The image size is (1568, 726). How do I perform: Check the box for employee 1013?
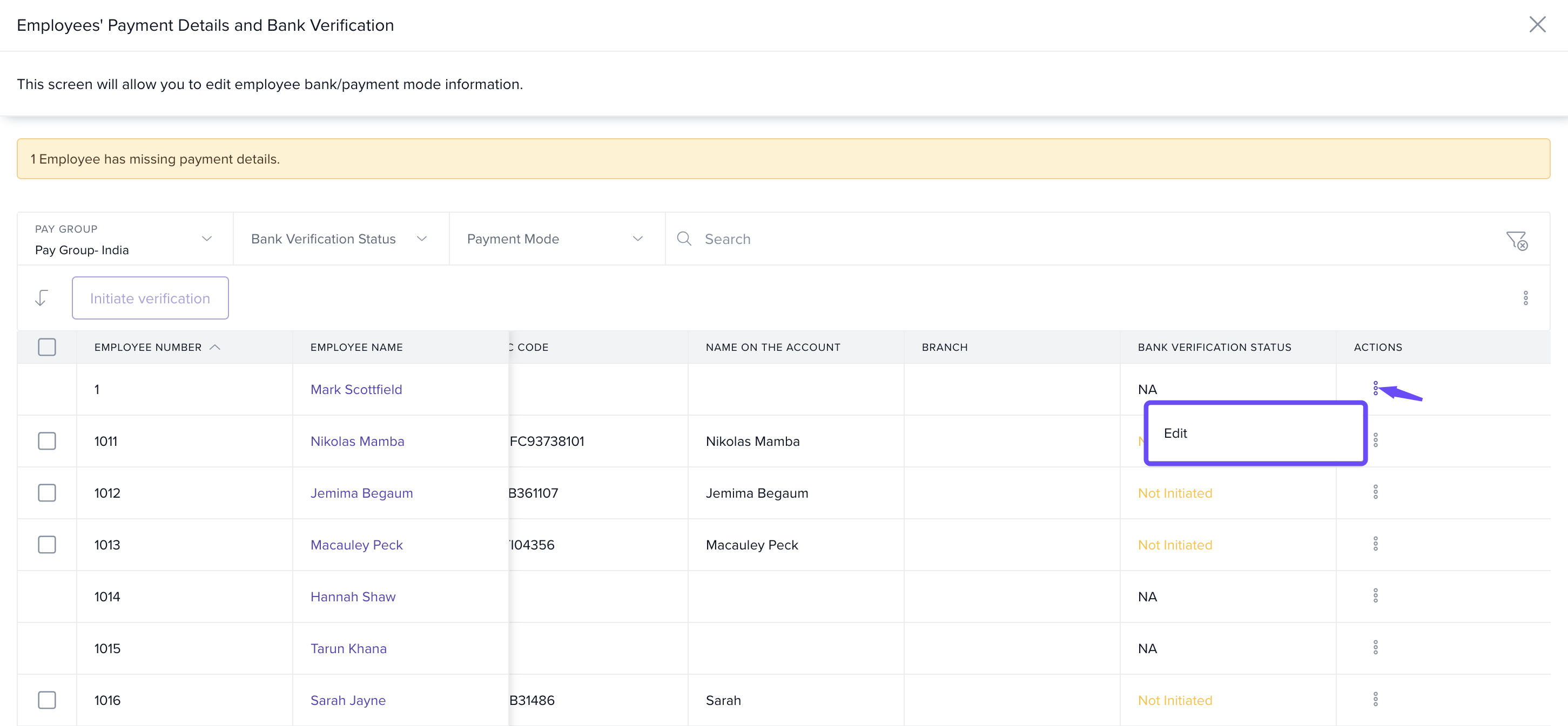click(47, 544)
